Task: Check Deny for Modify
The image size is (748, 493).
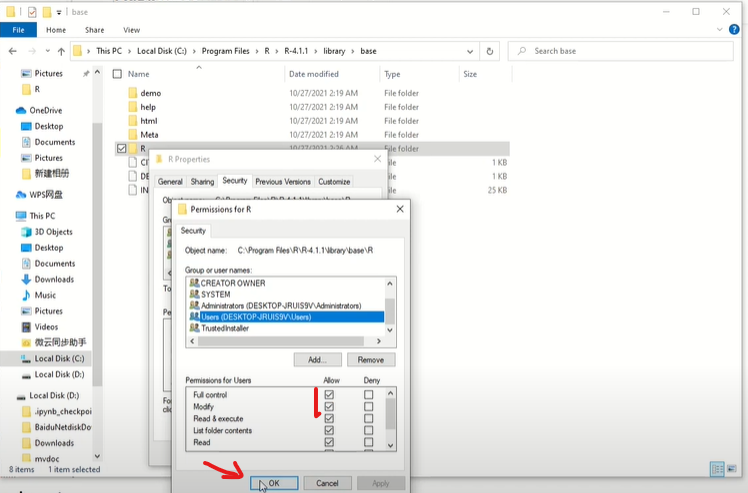Action: tap(368, 407)
